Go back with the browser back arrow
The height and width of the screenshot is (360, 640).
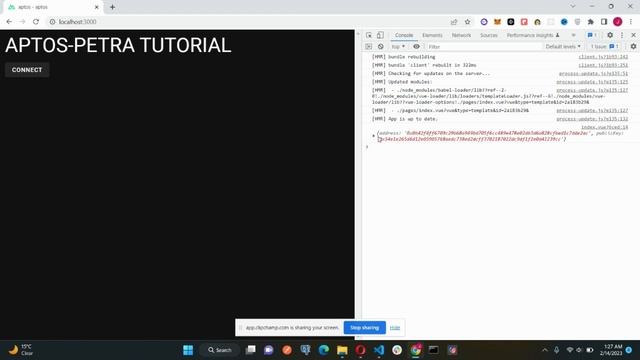click(9, 22)
